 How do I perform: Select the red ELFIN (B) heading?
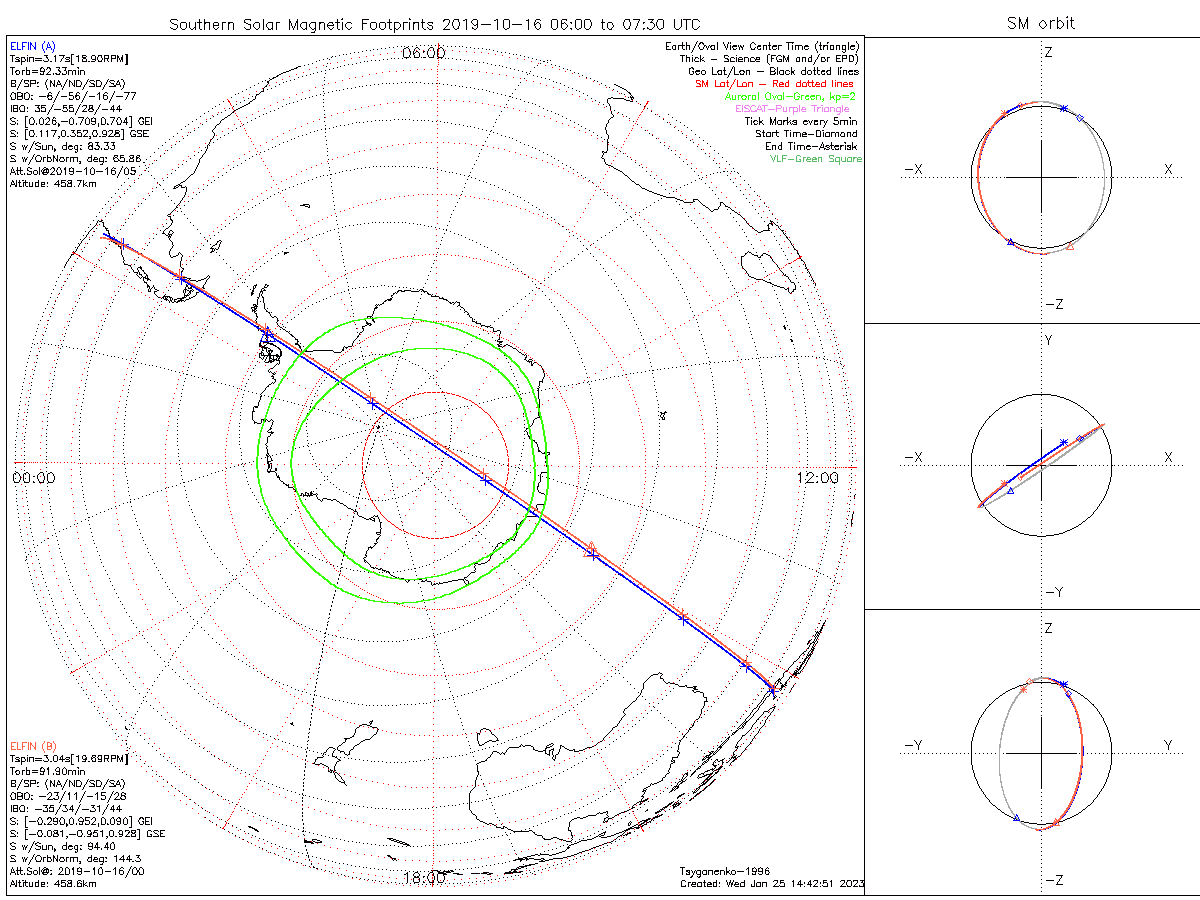tap(33, 746)
